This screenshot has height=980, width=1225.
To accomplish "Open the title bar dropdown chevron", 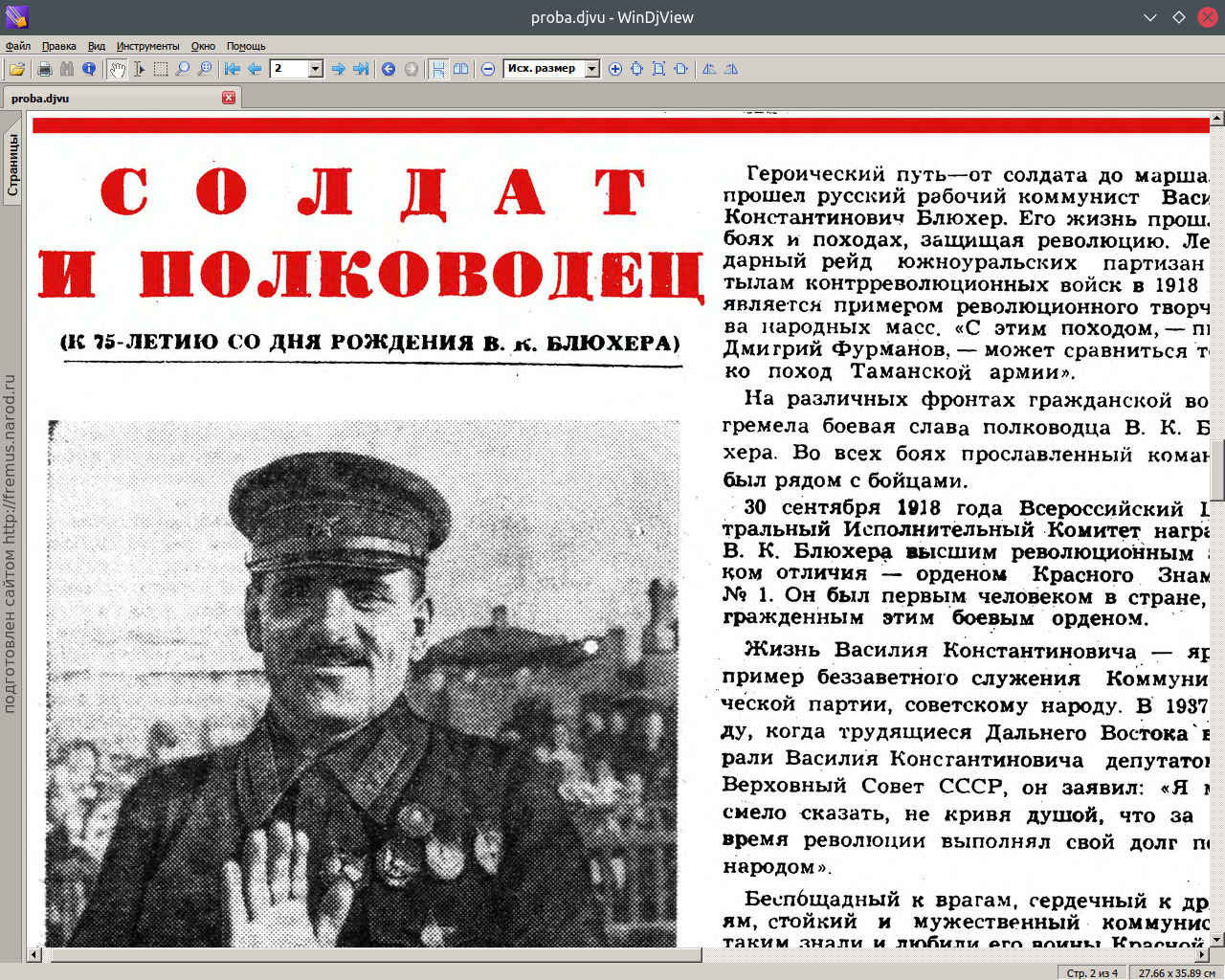I will point(1150,17).
